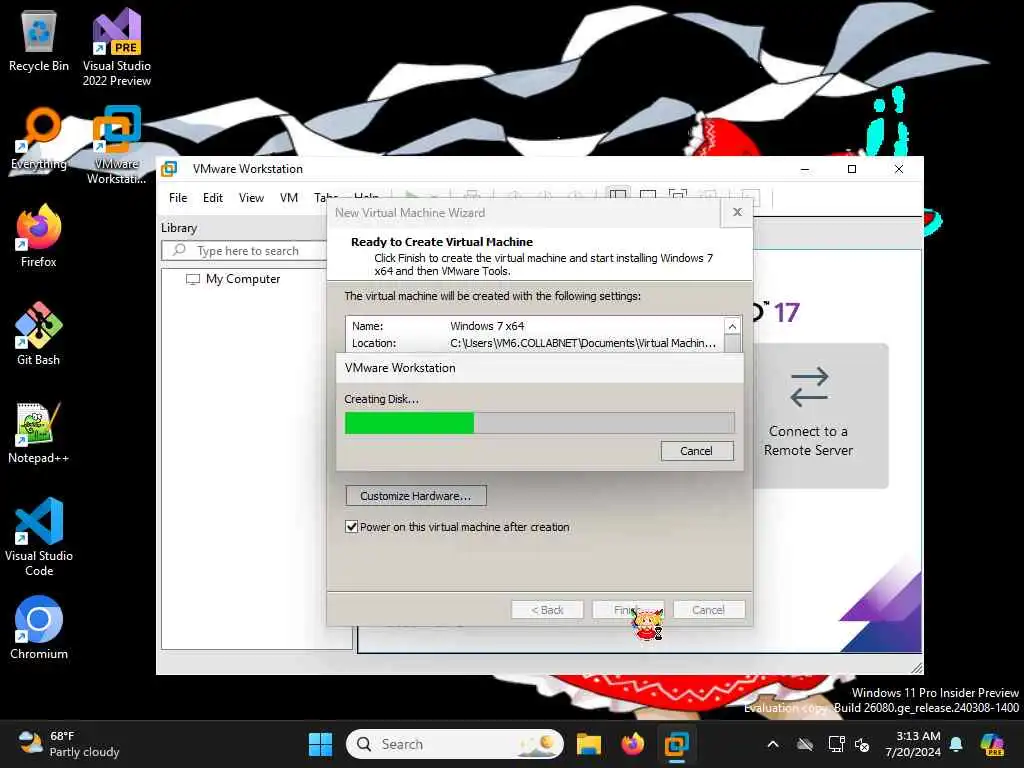Screen dimensions: 1024x768
Task: Open the Everything desktop shortcut
Action: 39,138
